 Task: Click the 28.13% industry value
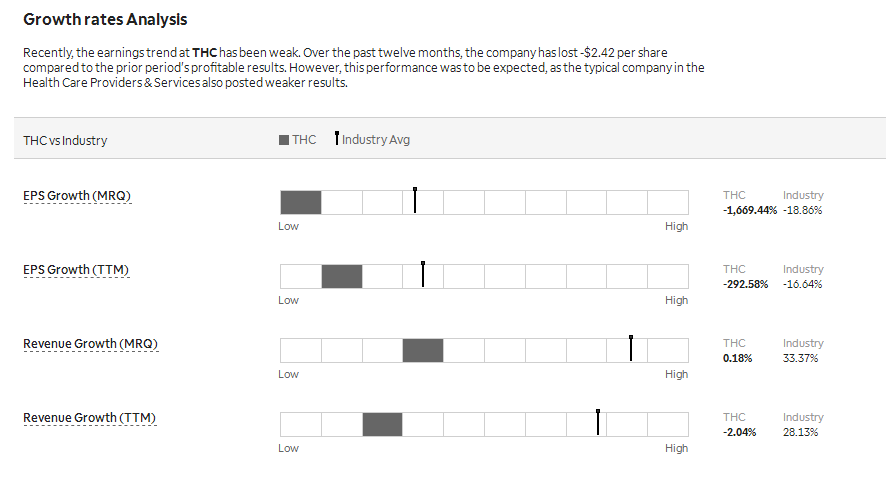(x=800, y=432)
